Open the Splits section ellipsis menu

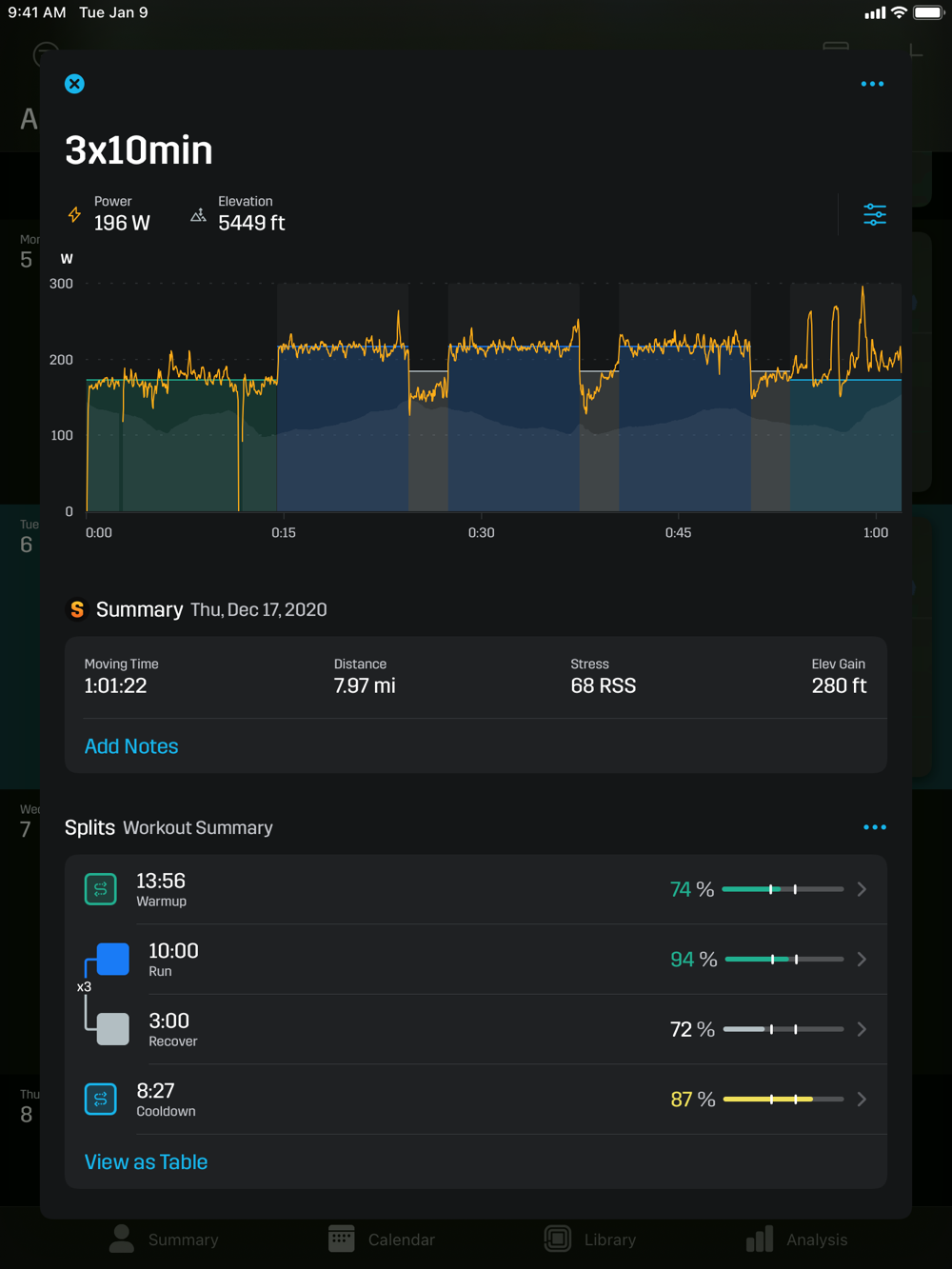pyautogui.click(x=875, y=827)
